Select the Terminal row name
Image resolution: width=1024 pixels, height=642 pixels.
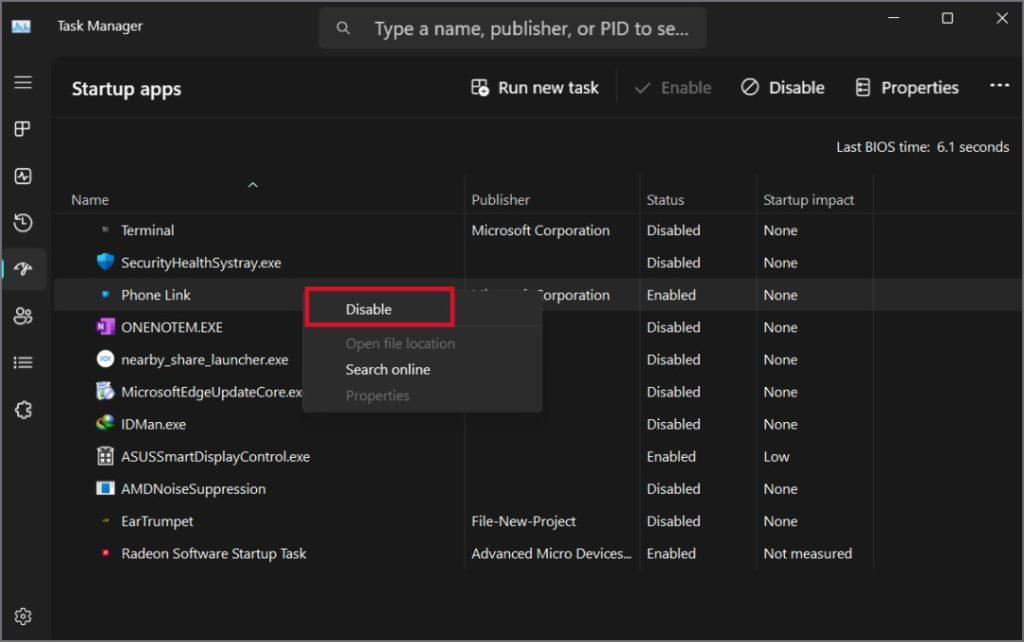point(147,230)
